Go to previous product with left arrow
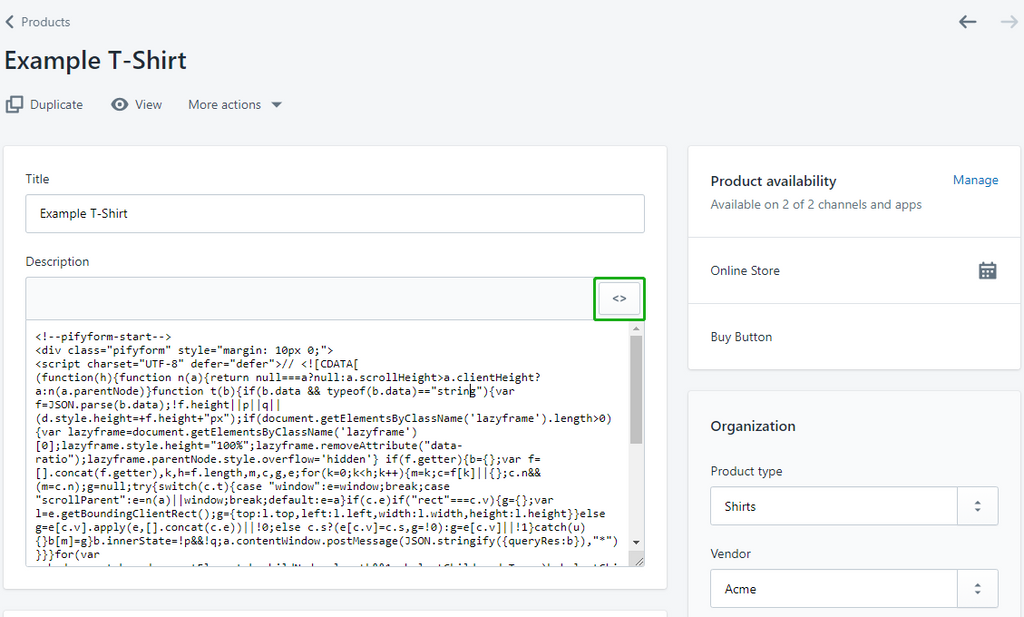Screen dimensions: 1024x617 pyautogui.click(x=967, y=22)
